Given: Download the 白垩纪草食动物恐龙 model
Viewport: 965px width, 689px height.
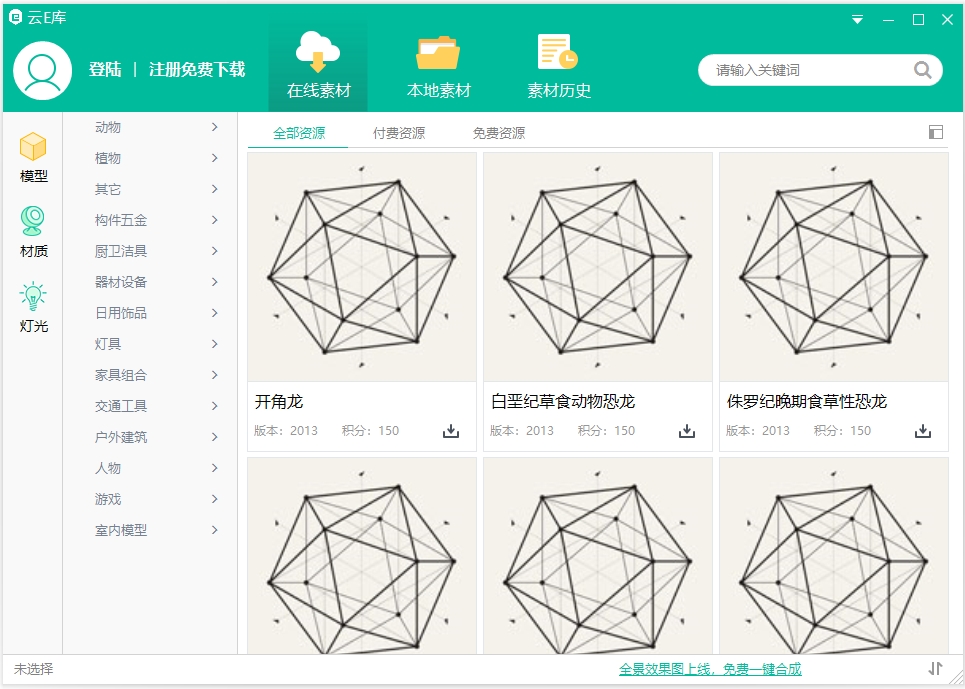Looking at the screenshot, I should 687,431.
